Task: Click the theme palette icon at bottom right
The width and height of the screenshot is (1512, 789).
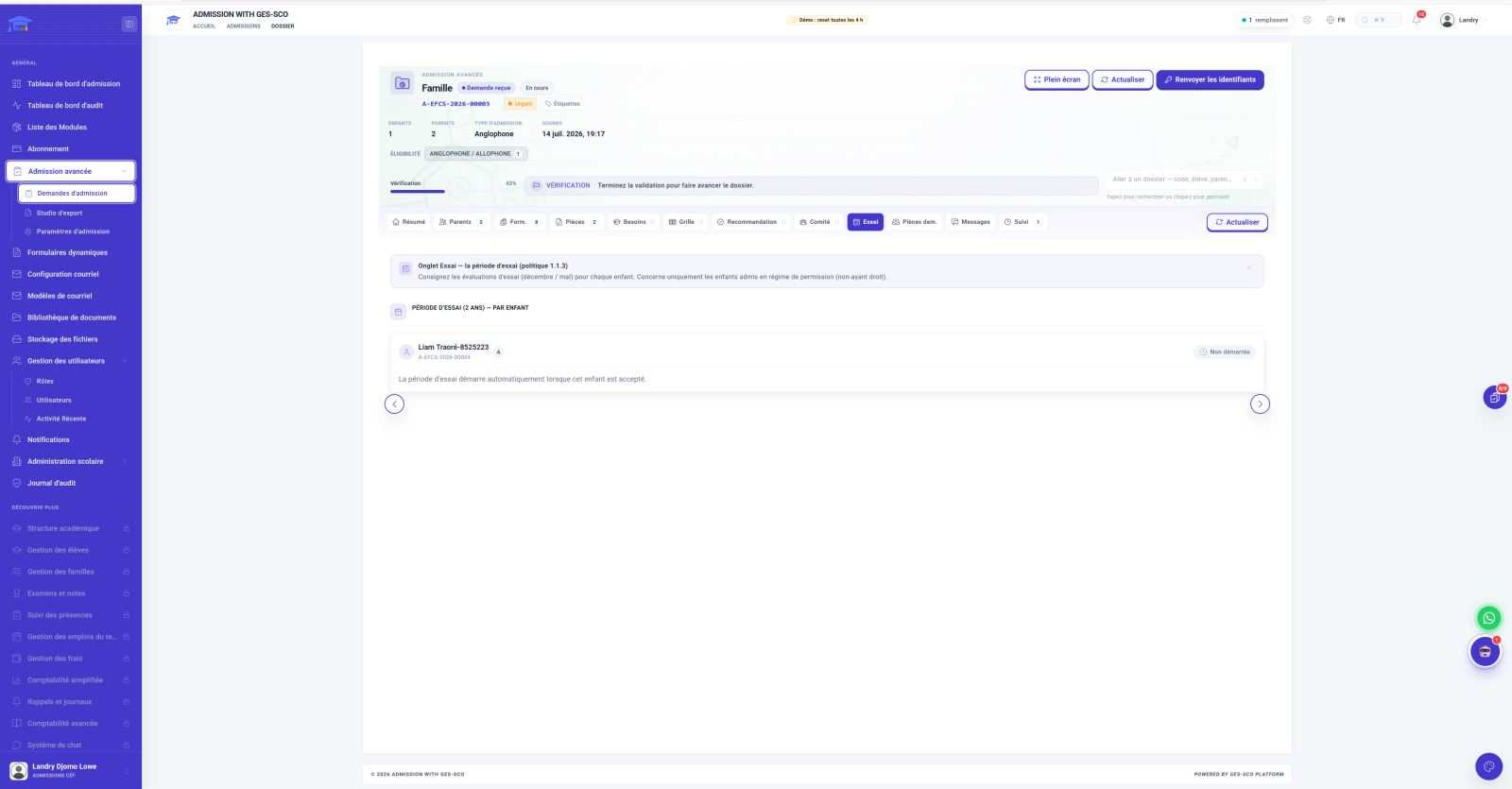Action: (x=1488, y=766)
